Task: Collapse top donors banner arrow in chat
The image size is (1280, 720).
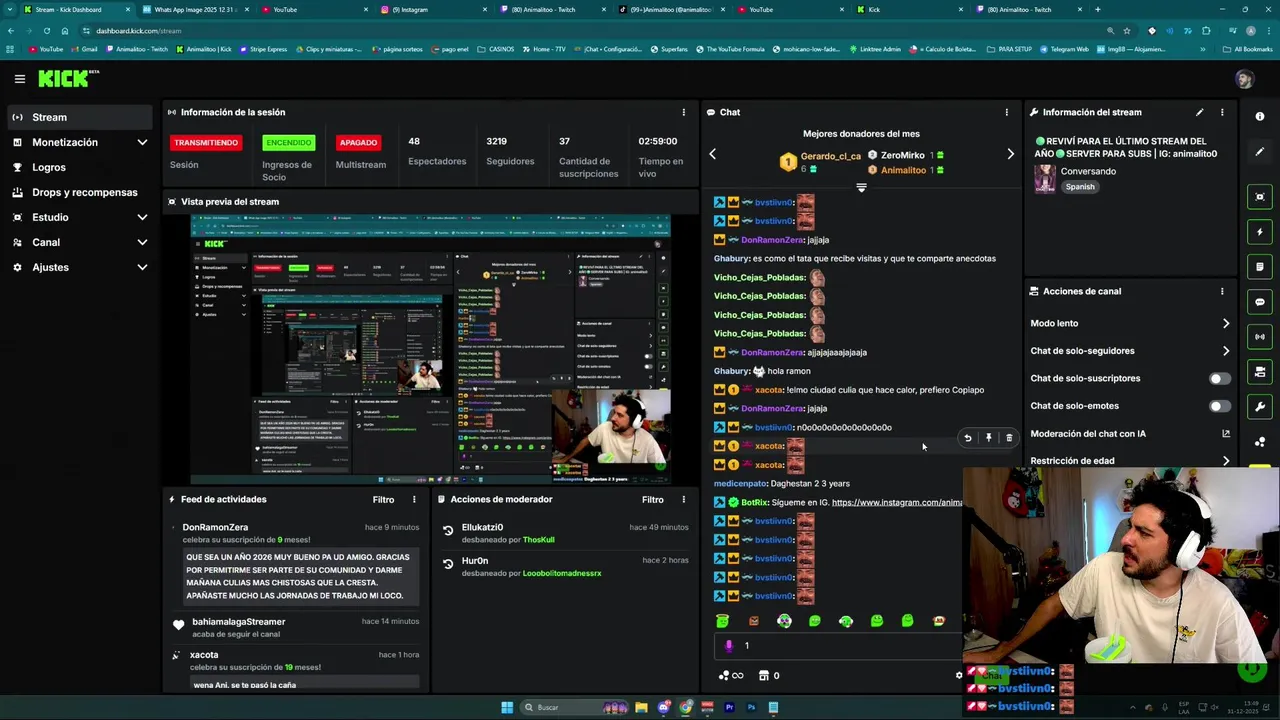Action: [x=861, y=188]
